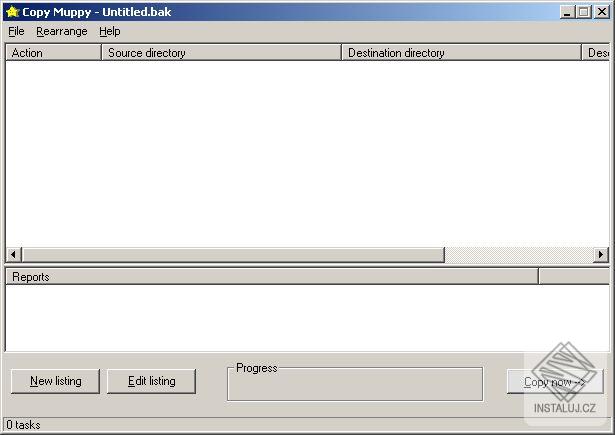Click the Copy now button

(x=555, y=382)
